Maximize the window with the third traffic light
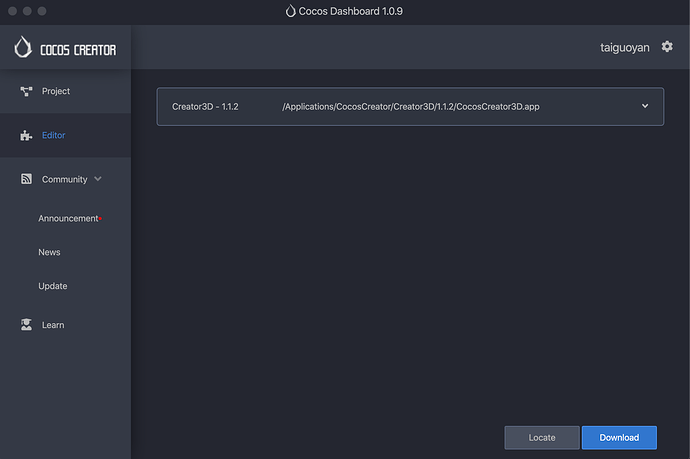The image size is (690, 459). point(42,11)
